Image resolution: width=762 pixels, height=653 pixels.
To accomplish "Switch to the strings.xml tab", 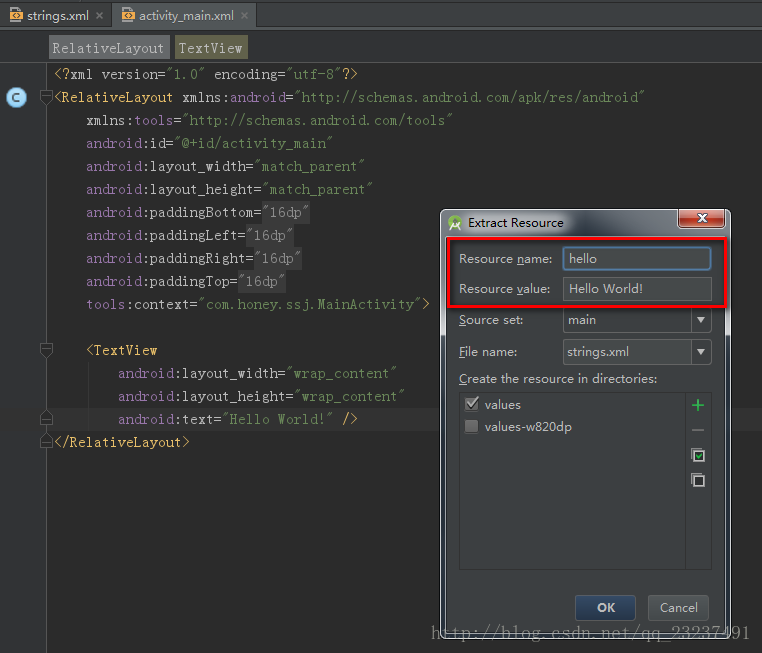I will pos(50,16).
